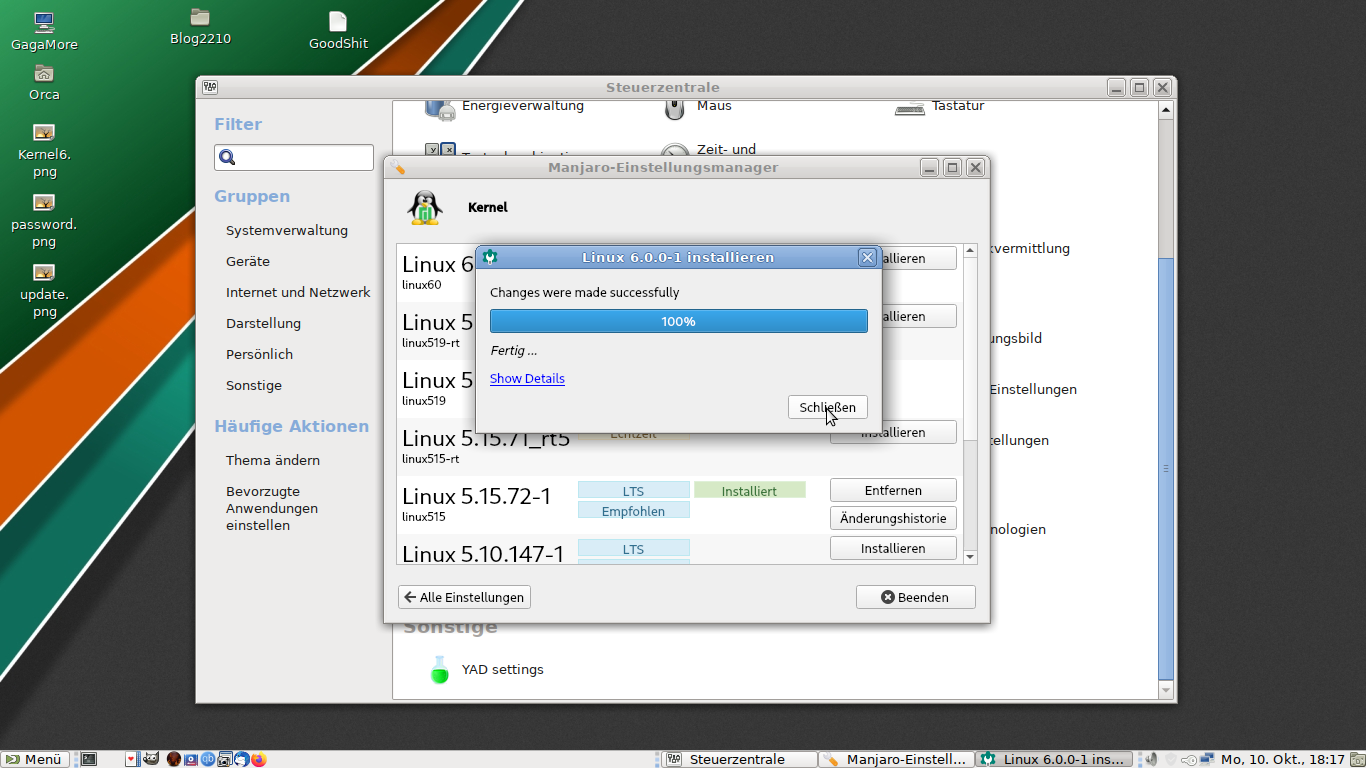Close the Linux 6.0.0-1 installieren dialog
This screenshot has width=1366, height=768.
(x=867, y=257)
